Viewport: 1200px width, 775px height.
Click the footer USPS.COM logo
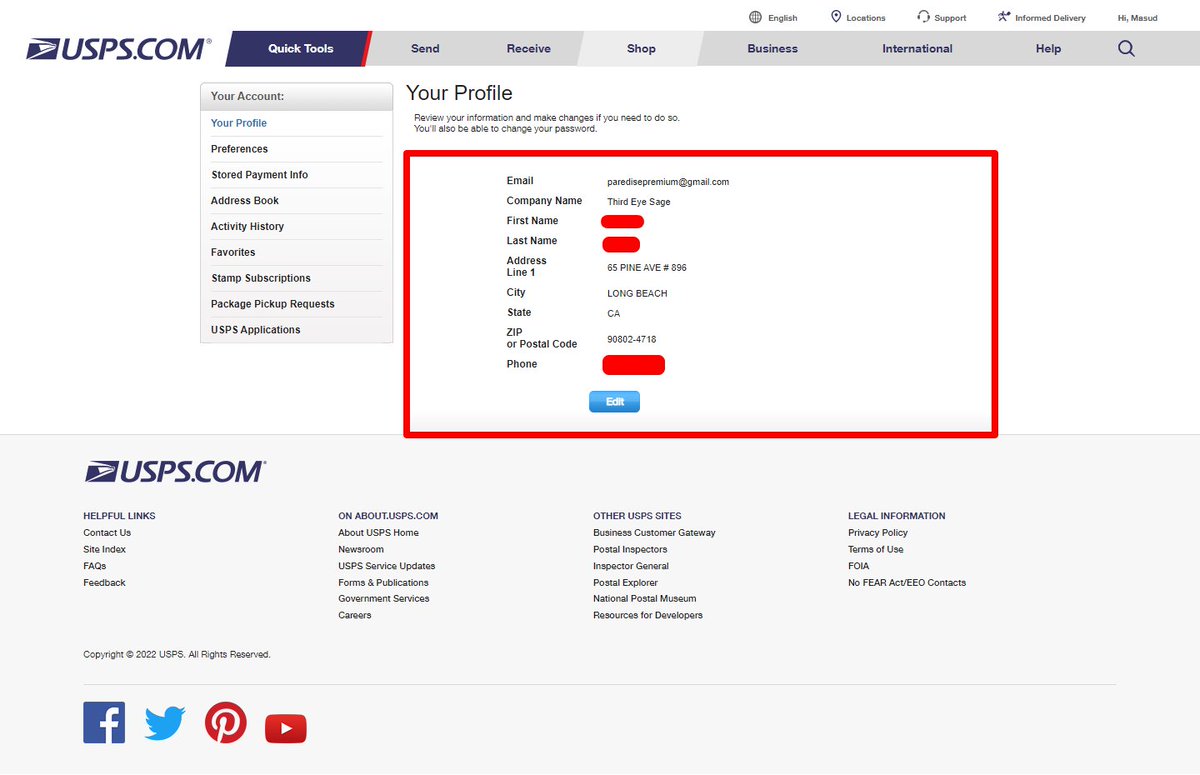coord(175,471)
